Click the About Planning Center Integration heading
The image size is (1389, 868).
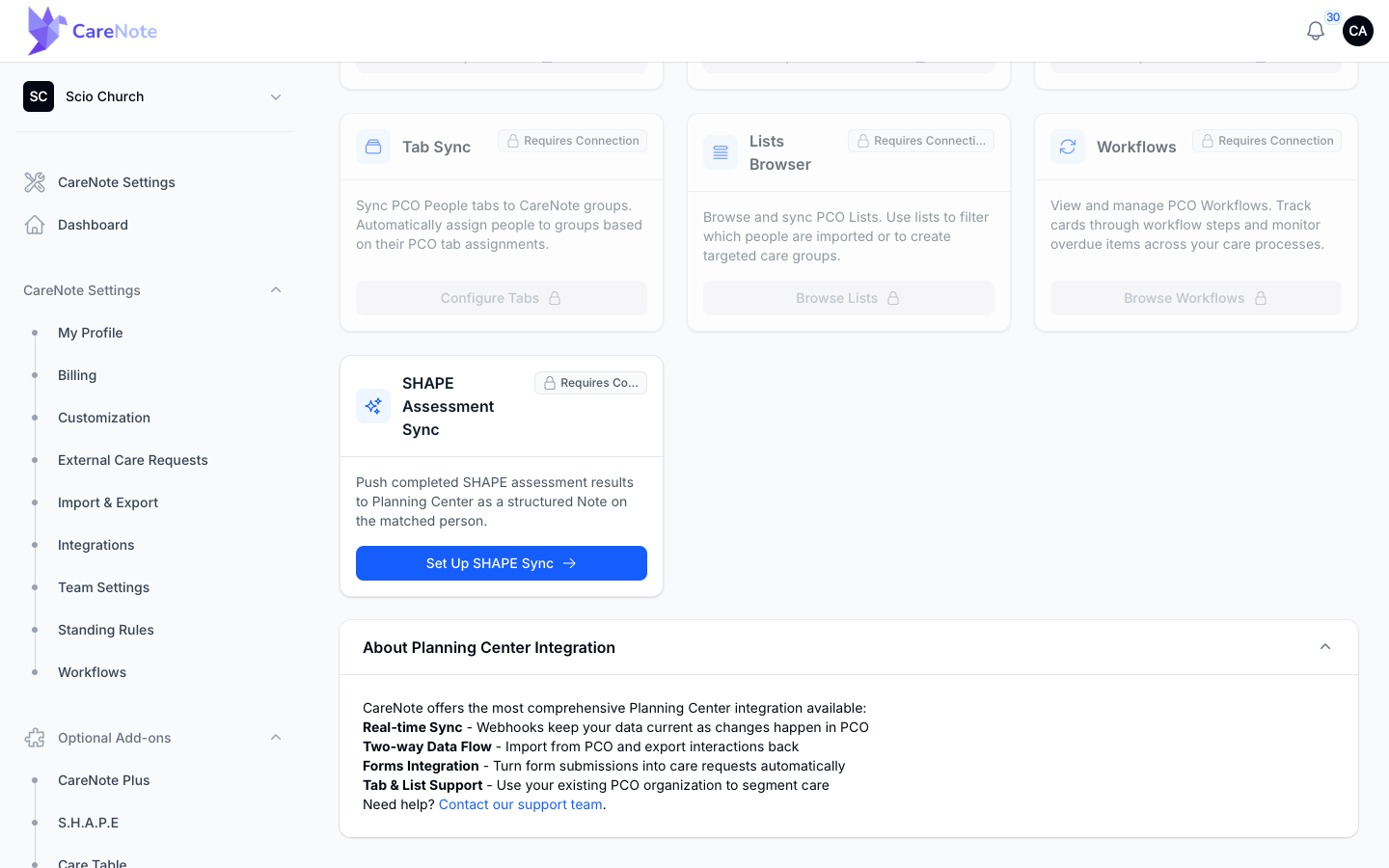click(489, 647)
